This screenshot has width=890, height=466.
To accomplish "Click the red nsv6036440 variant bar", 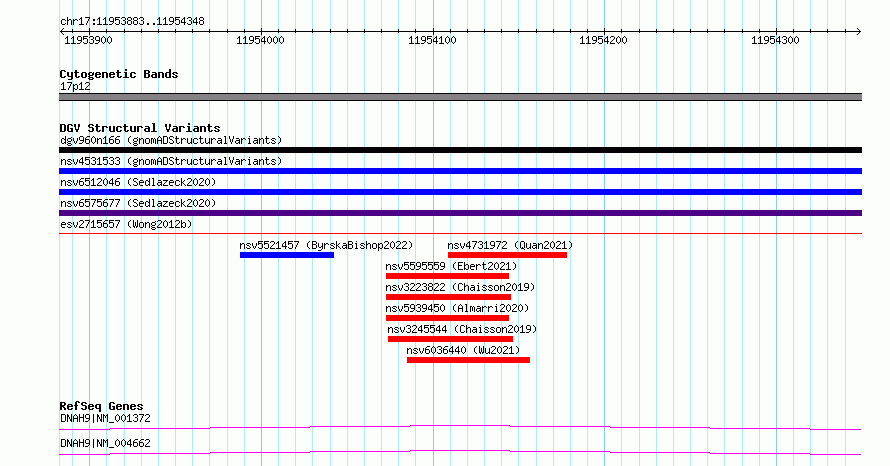I will coord(468,360).
